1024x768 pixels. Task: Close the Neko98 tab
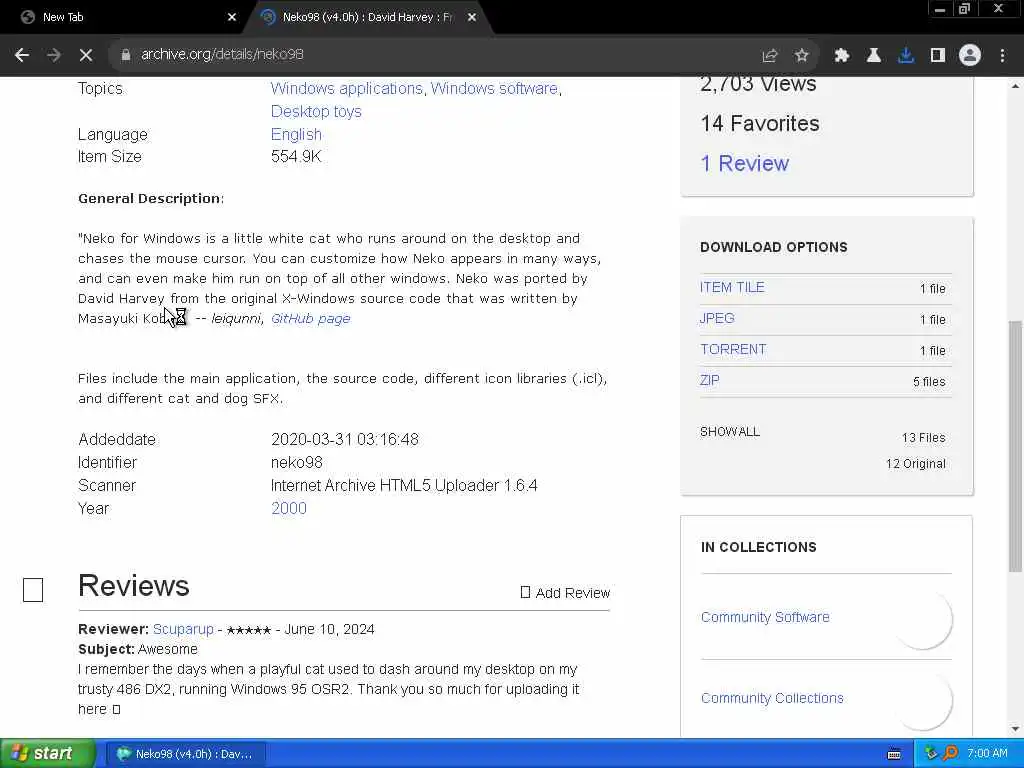pos(472,17)
